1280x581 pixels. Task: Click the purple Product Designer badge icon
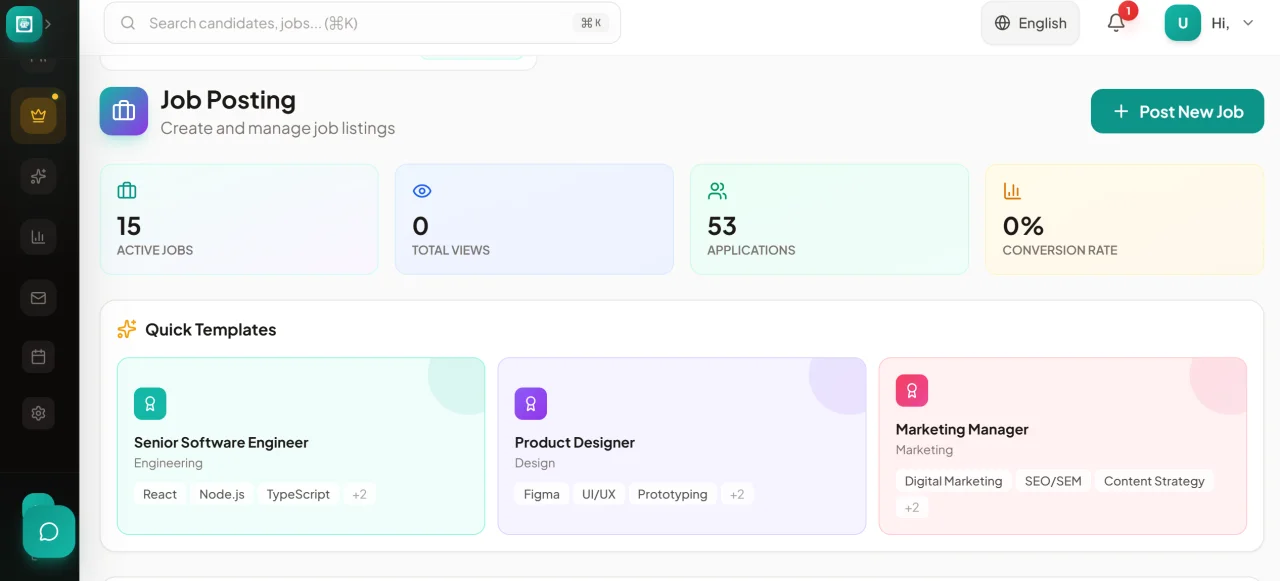[x=531, y=404]
